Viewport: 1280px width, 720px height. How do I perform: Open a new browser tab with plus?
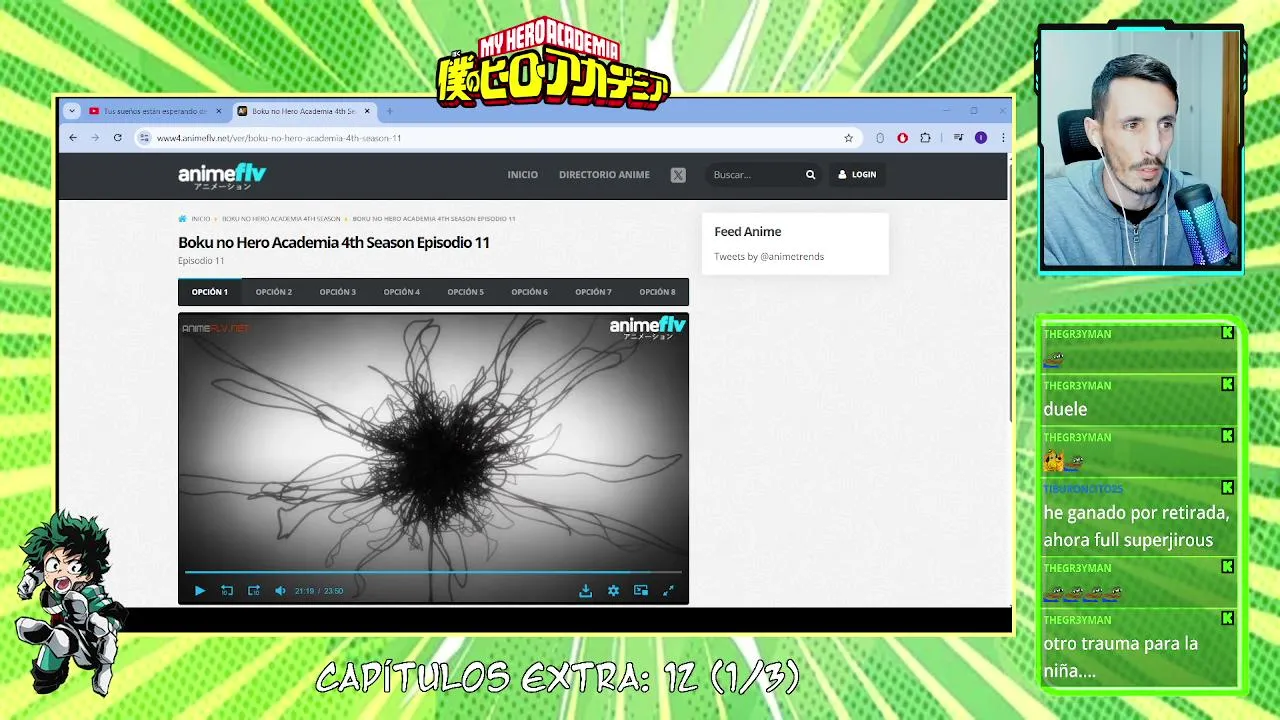390,111
